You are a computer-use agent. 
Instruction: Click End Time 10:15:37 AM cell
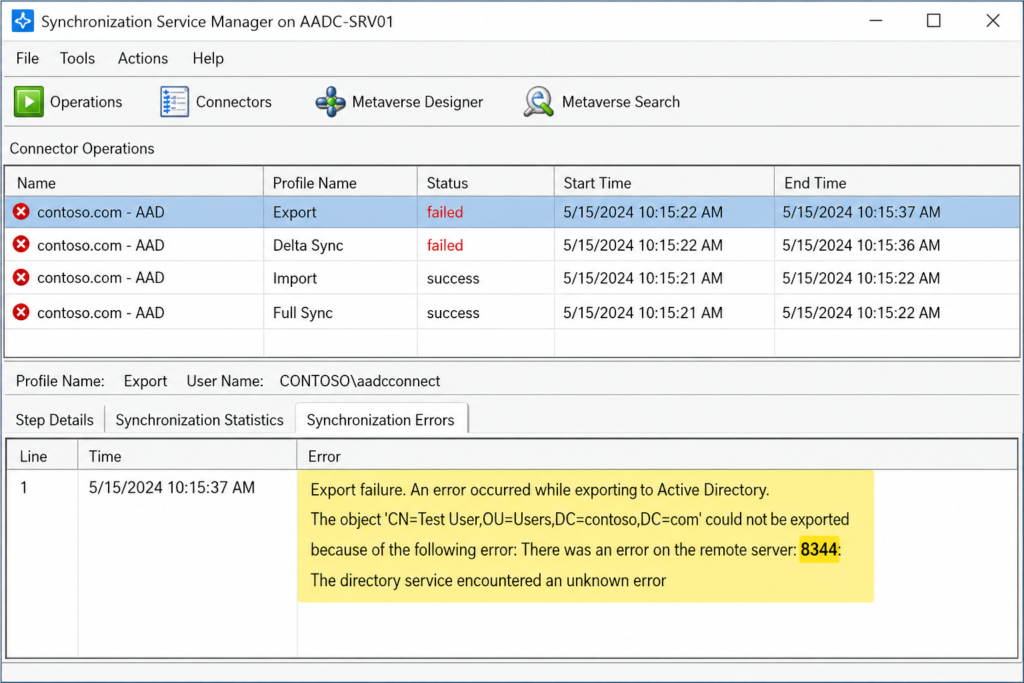tap(861, 212)
